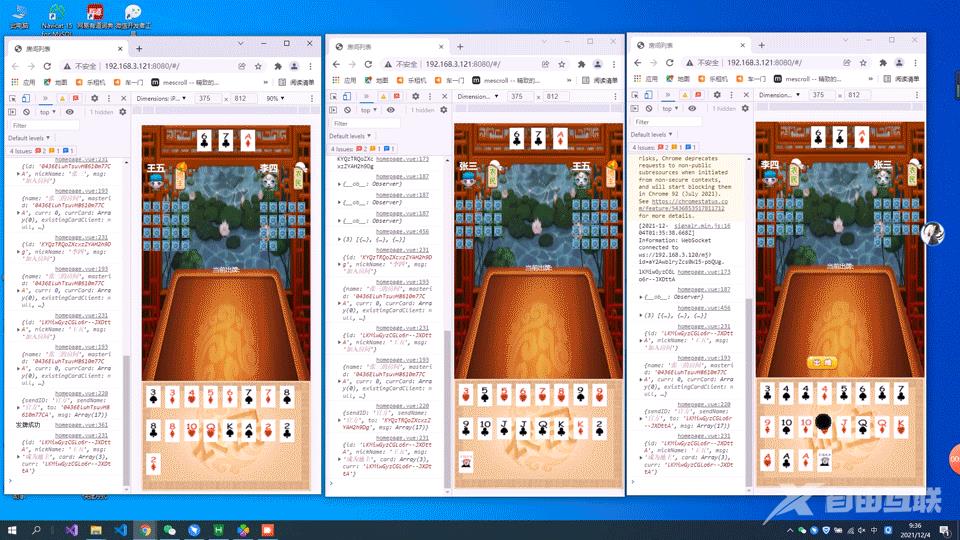Show console sidebar in the left window
Image resolution: width=960 pixels, height=540 pixels.
(x=12, y=112)
